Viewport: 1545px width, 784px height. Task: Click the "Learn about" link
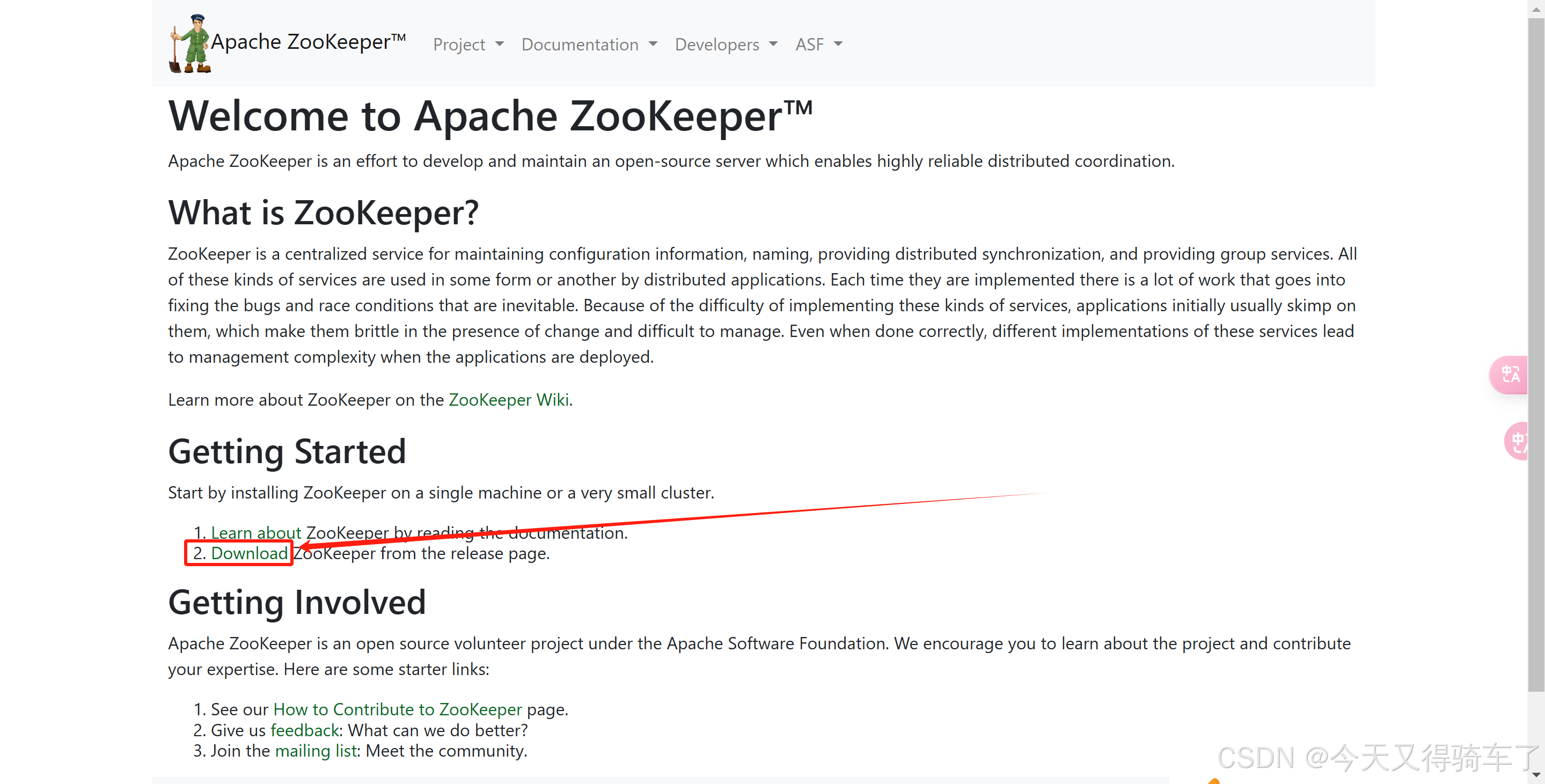point(255,533)
